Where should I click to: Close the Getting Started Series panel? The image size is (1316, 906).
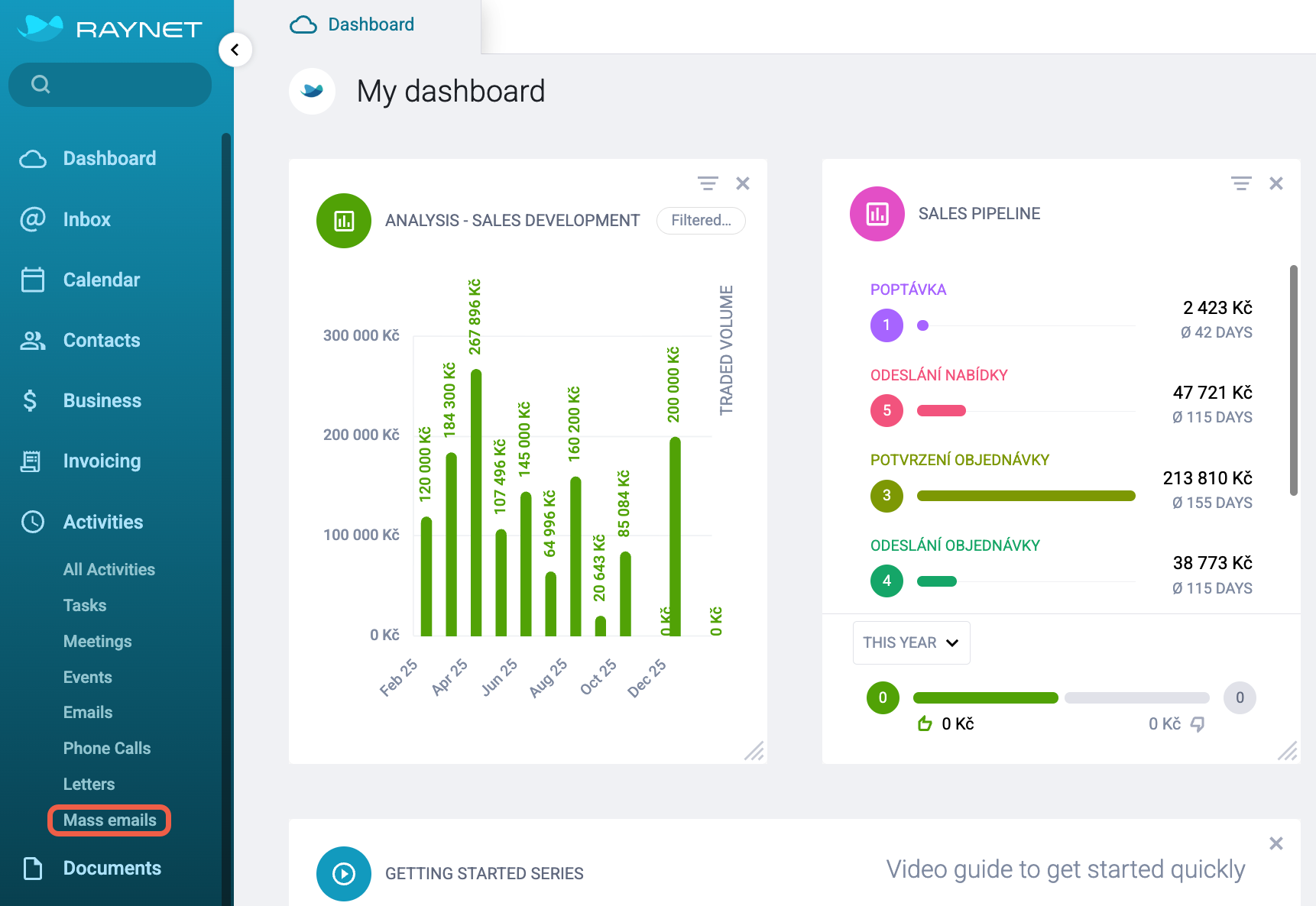(x=1276, y=843)
